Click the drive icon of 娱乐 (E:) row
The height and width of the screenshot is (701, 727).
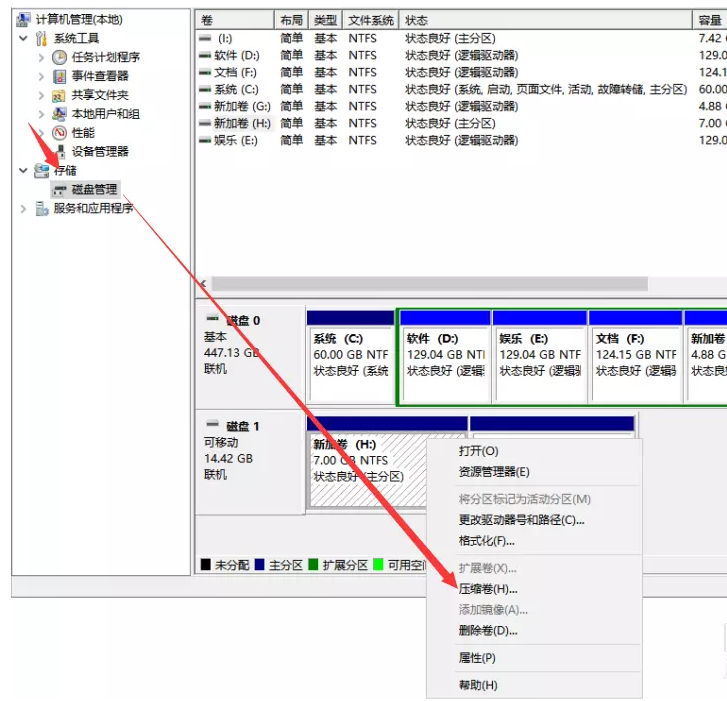point(205,140)
